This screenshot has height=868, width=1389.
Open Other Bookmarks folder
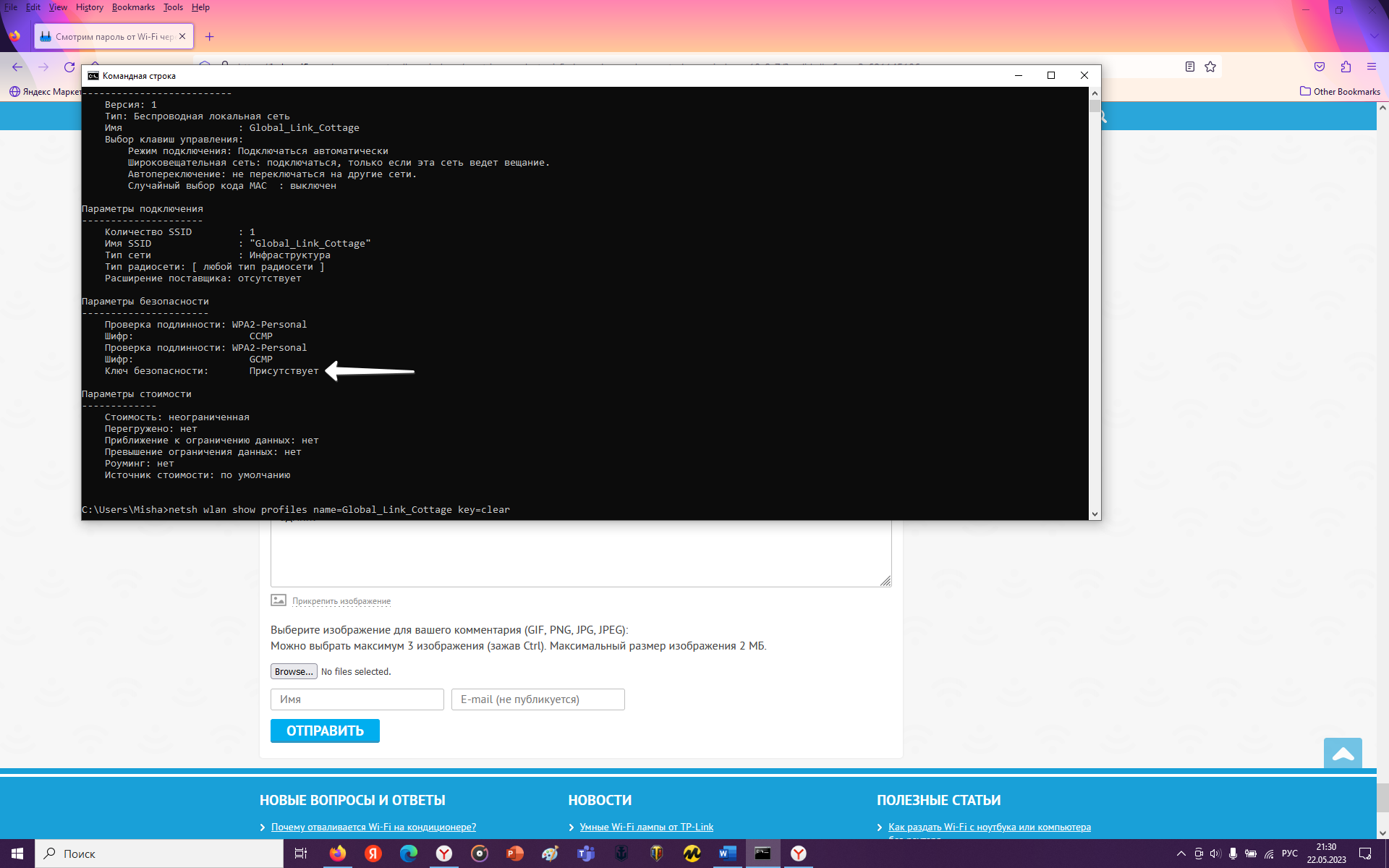click(x=1340, y=91)
